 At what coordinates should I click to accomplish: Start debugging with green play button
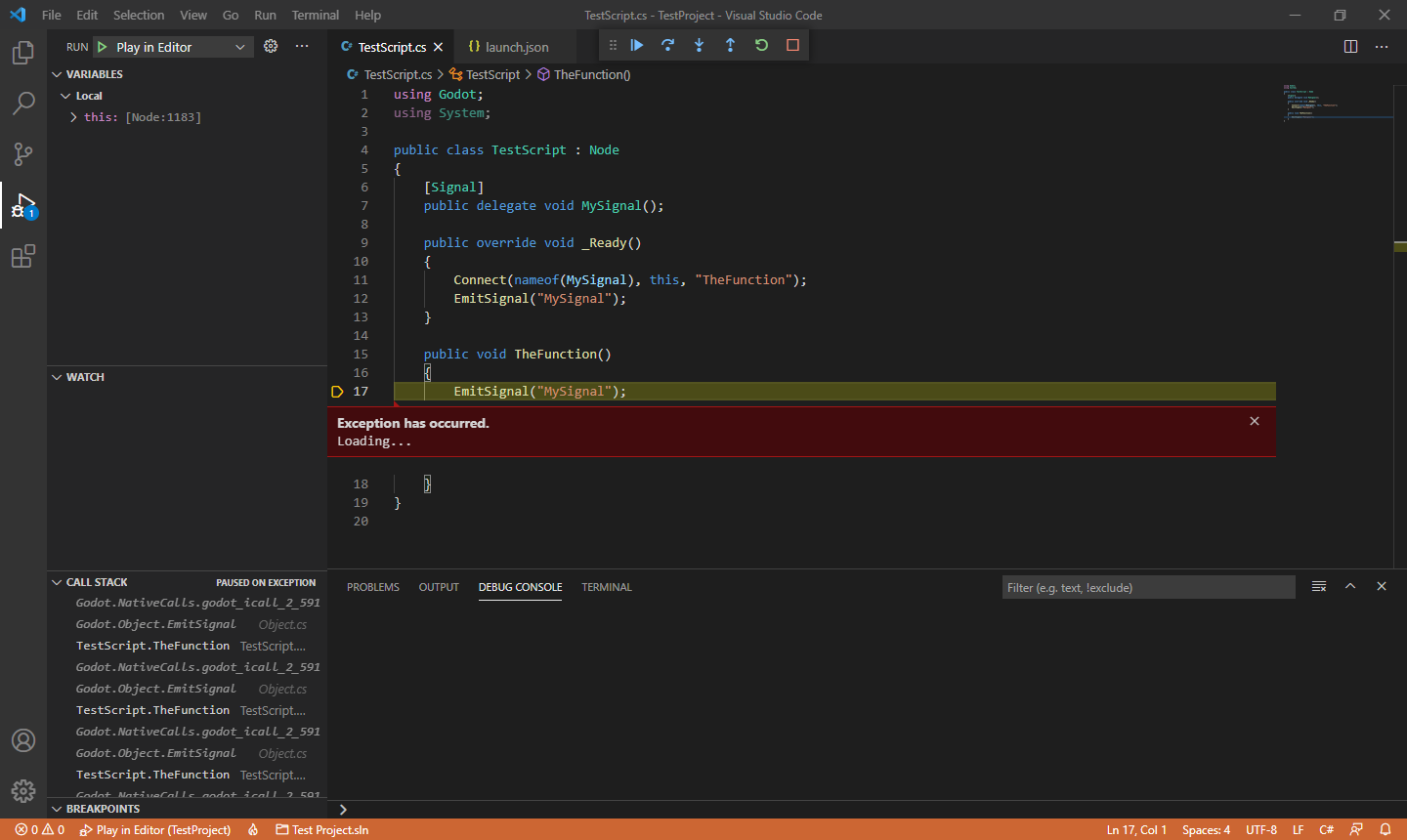(x=103, y=47)
